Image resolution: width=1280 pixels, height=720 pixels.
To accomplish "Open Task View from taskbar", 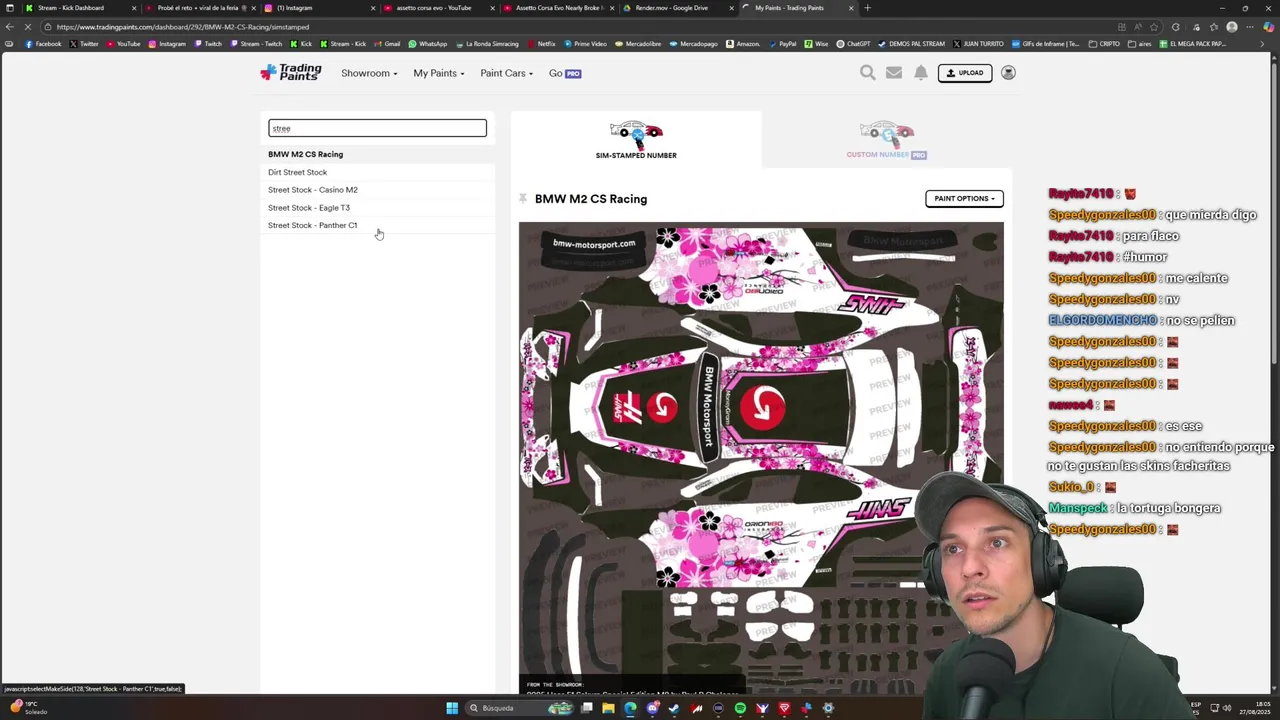I will 587,708.
